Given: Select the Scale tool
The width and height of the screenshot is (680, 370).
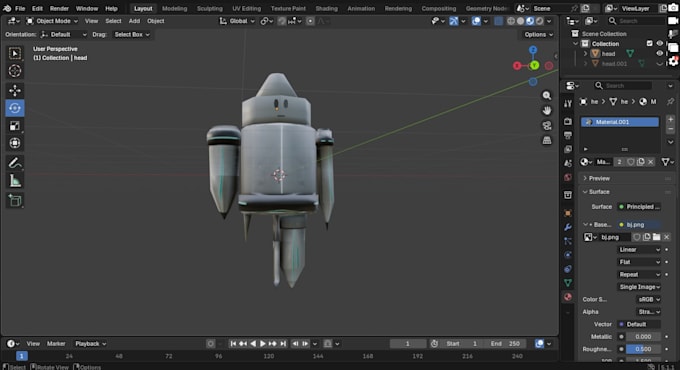Looking at the screenshot, I should coord(15,126).
